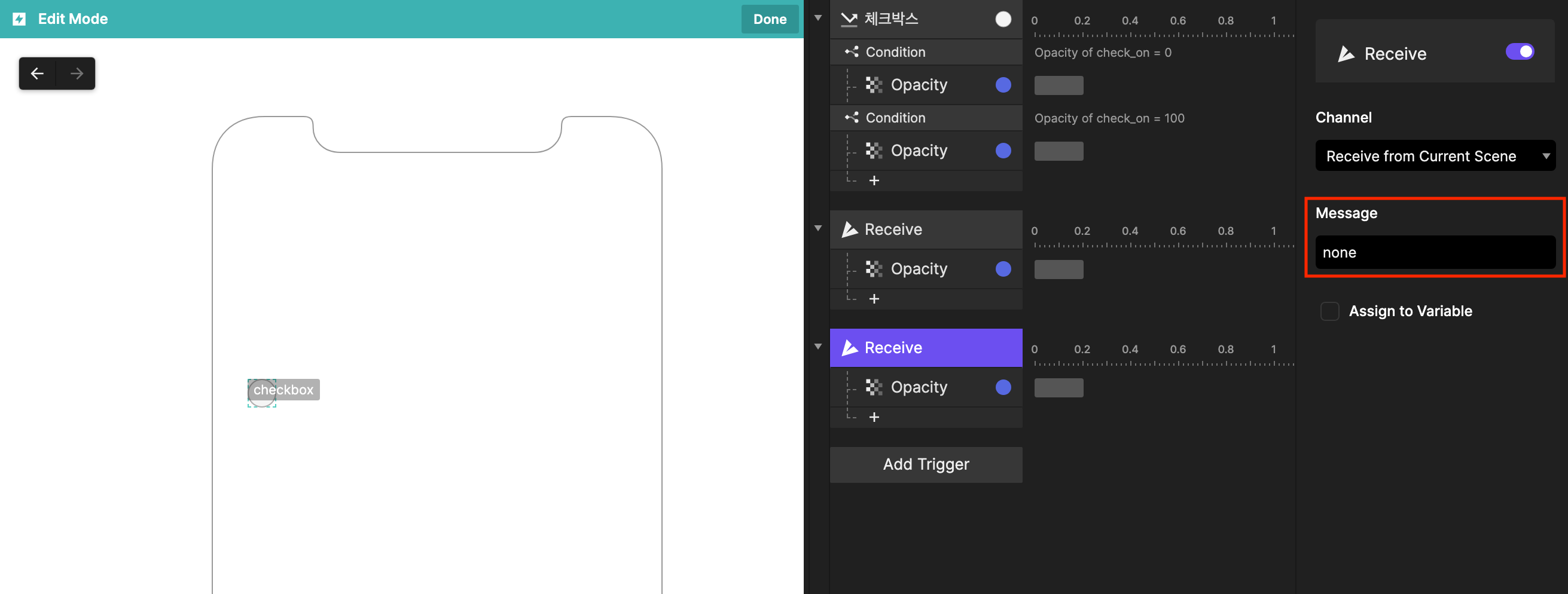
Task: Click blue dot of Opacity under first Receive
Action: click(x=1003, y=269)
